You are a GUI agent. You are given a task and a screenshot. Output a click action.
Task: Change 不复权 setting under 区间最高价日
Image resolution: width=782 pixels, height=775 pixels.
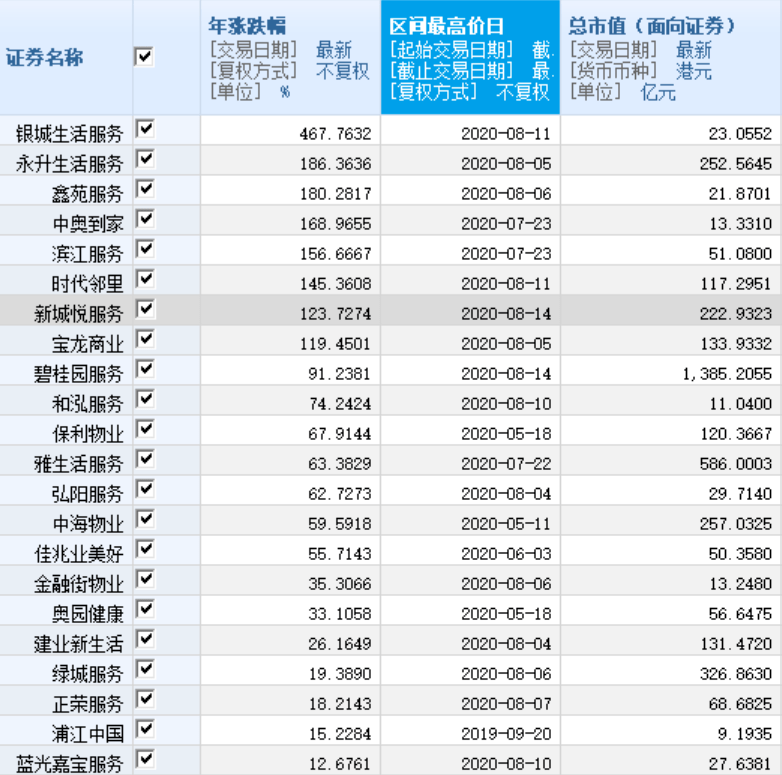[x=523, y=92]
